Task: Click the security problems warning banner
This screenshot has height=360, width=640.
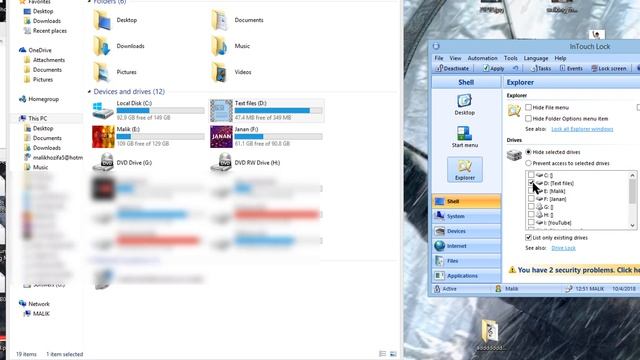Action: 573,270
